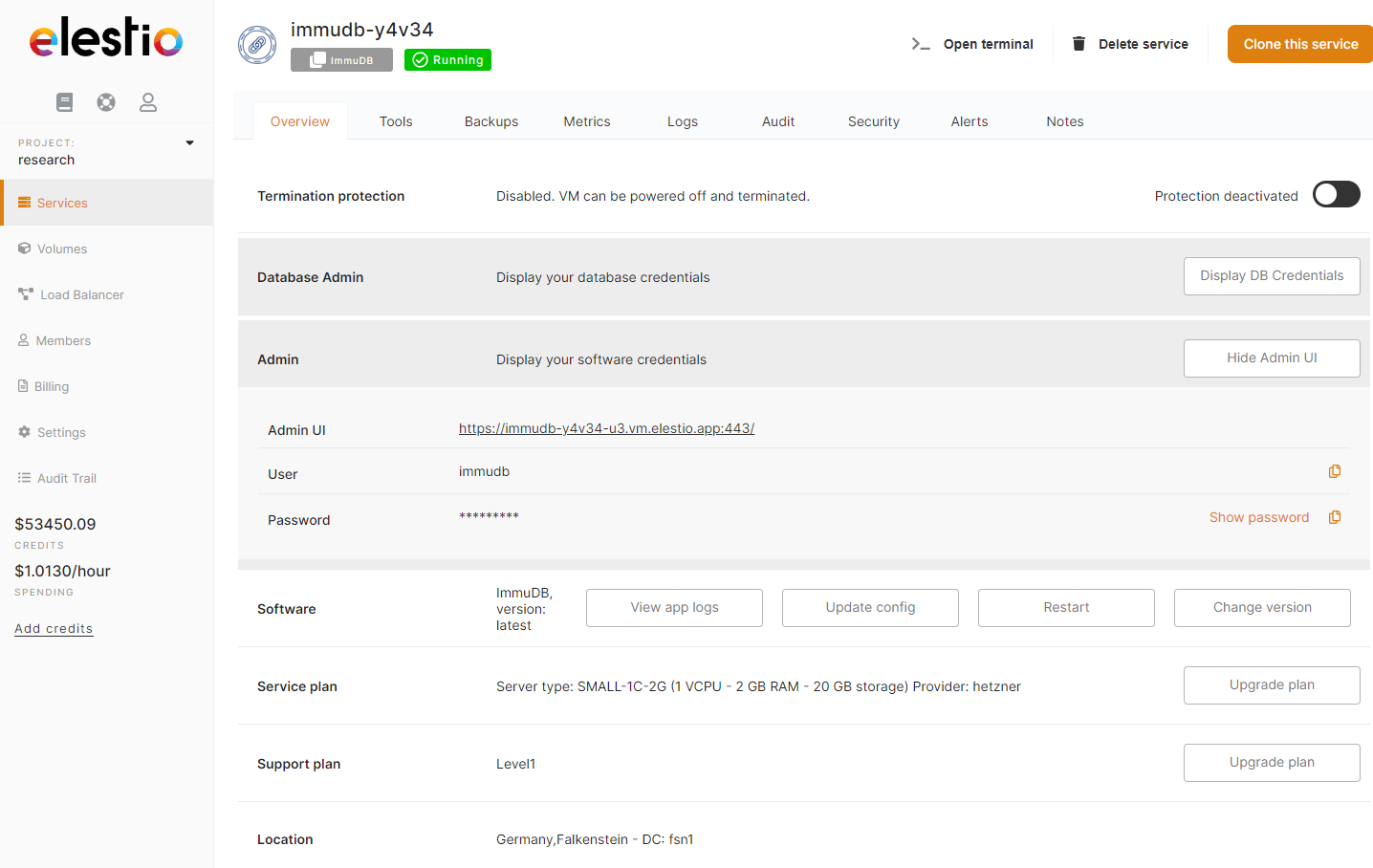The image size is (1373, 868).
Task: Click View app logs button
Action: [674, 608]
